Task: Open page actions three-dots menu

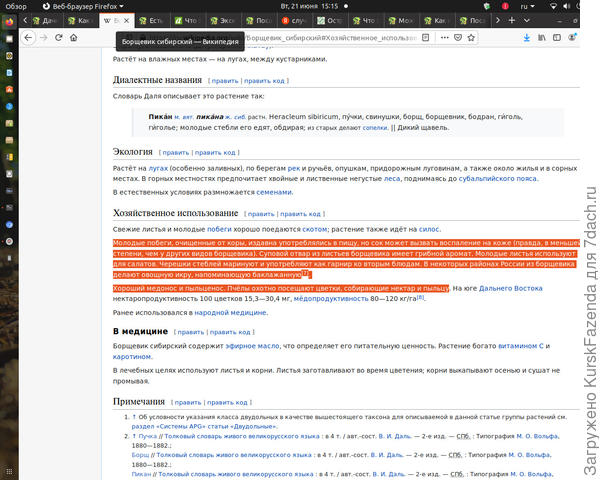Action: (445, 38)
